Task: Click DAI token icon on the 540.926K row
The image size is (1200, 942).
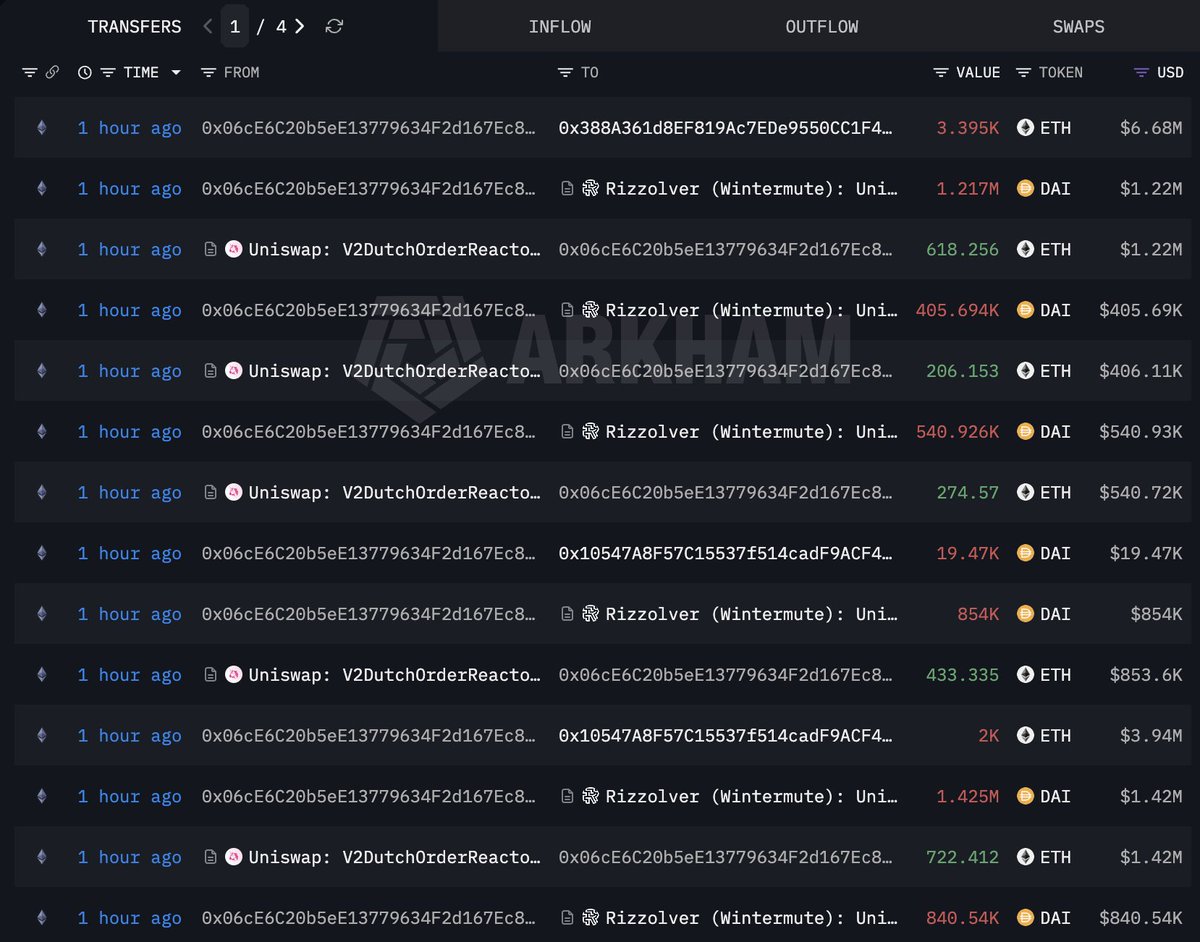Action: 1025,431
